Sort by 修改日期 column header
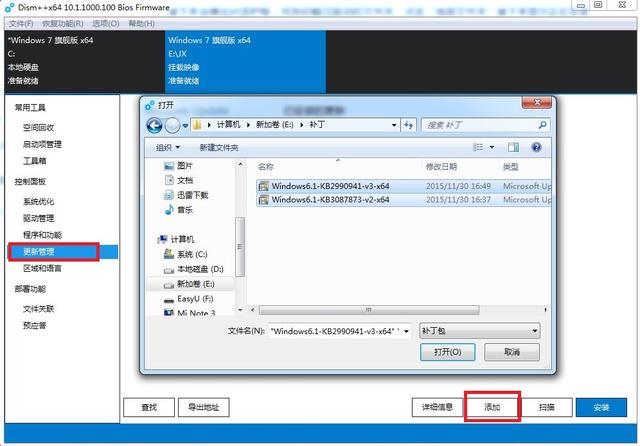 (x=441, y=167)
